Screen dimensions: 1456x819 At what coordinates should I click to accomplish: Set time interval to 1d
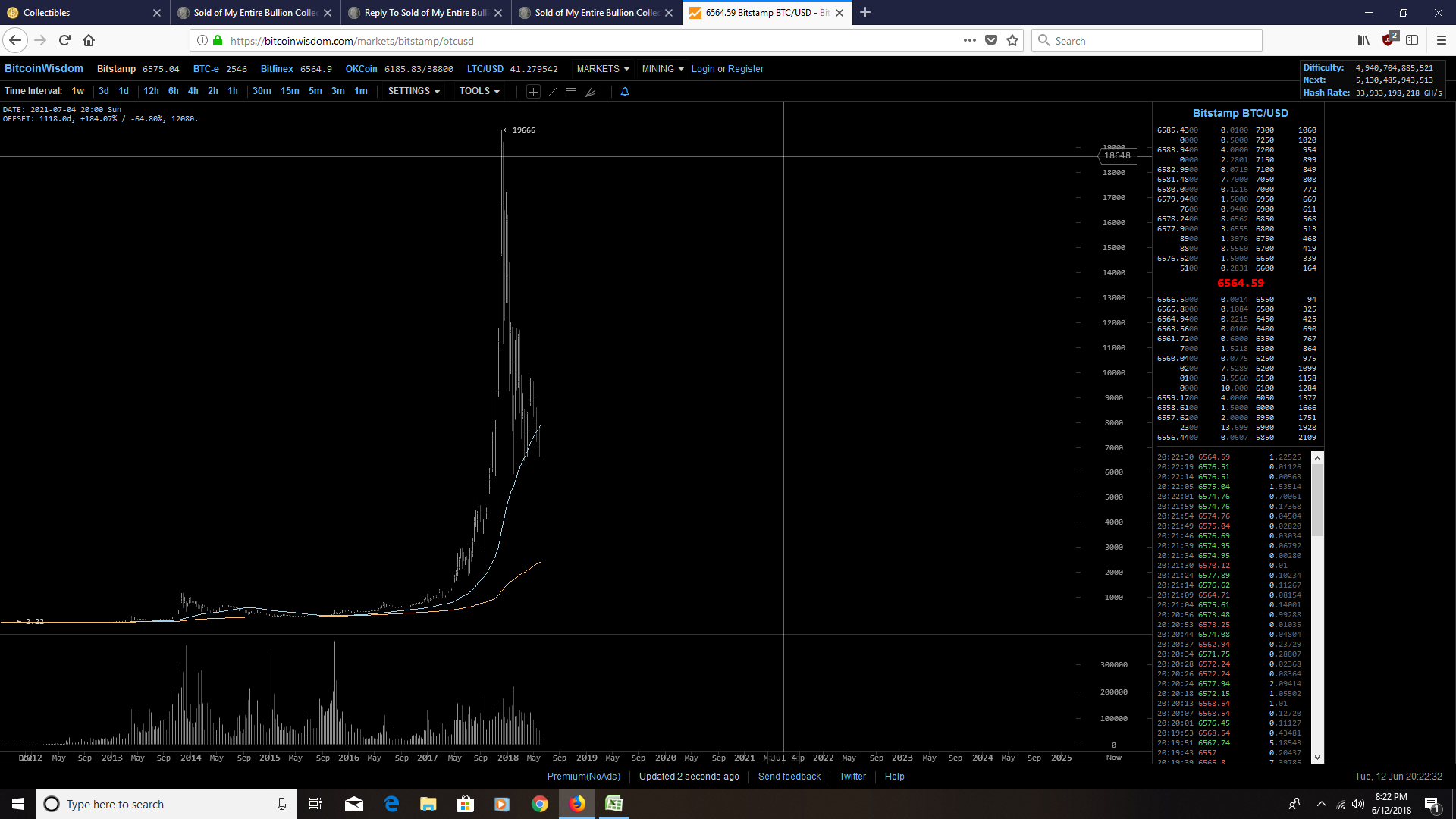point(124,91)
